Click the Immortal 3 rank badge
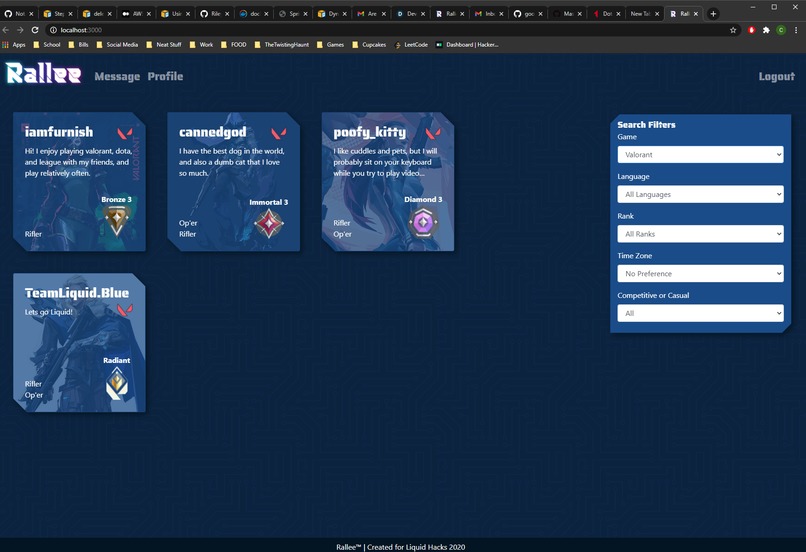This screenshot has height=552, width=806. [269, 224]
